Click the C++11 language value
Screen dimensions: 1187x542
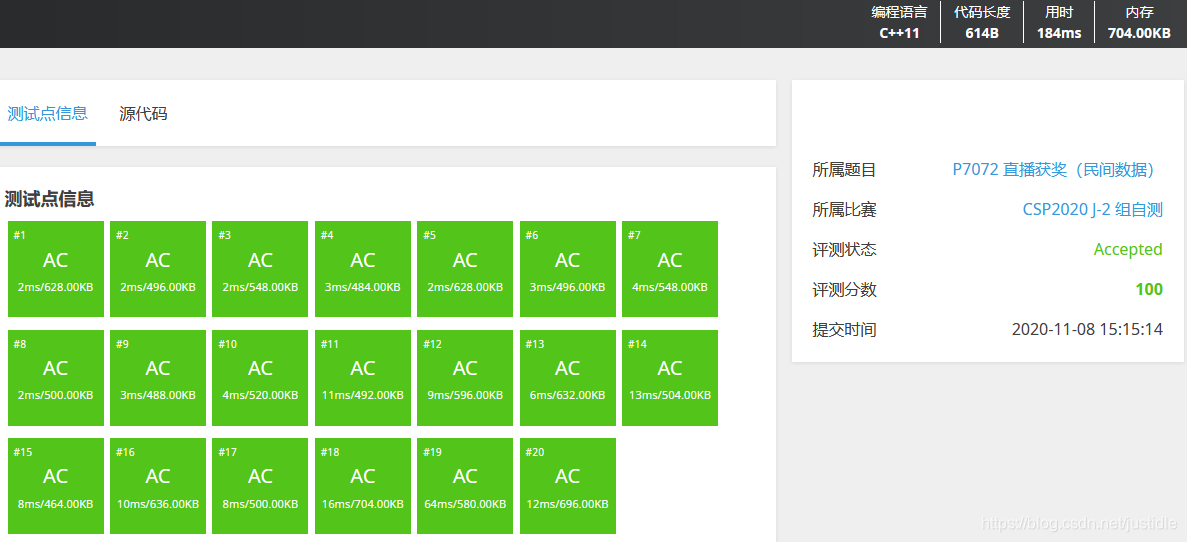tap(899, 33)
